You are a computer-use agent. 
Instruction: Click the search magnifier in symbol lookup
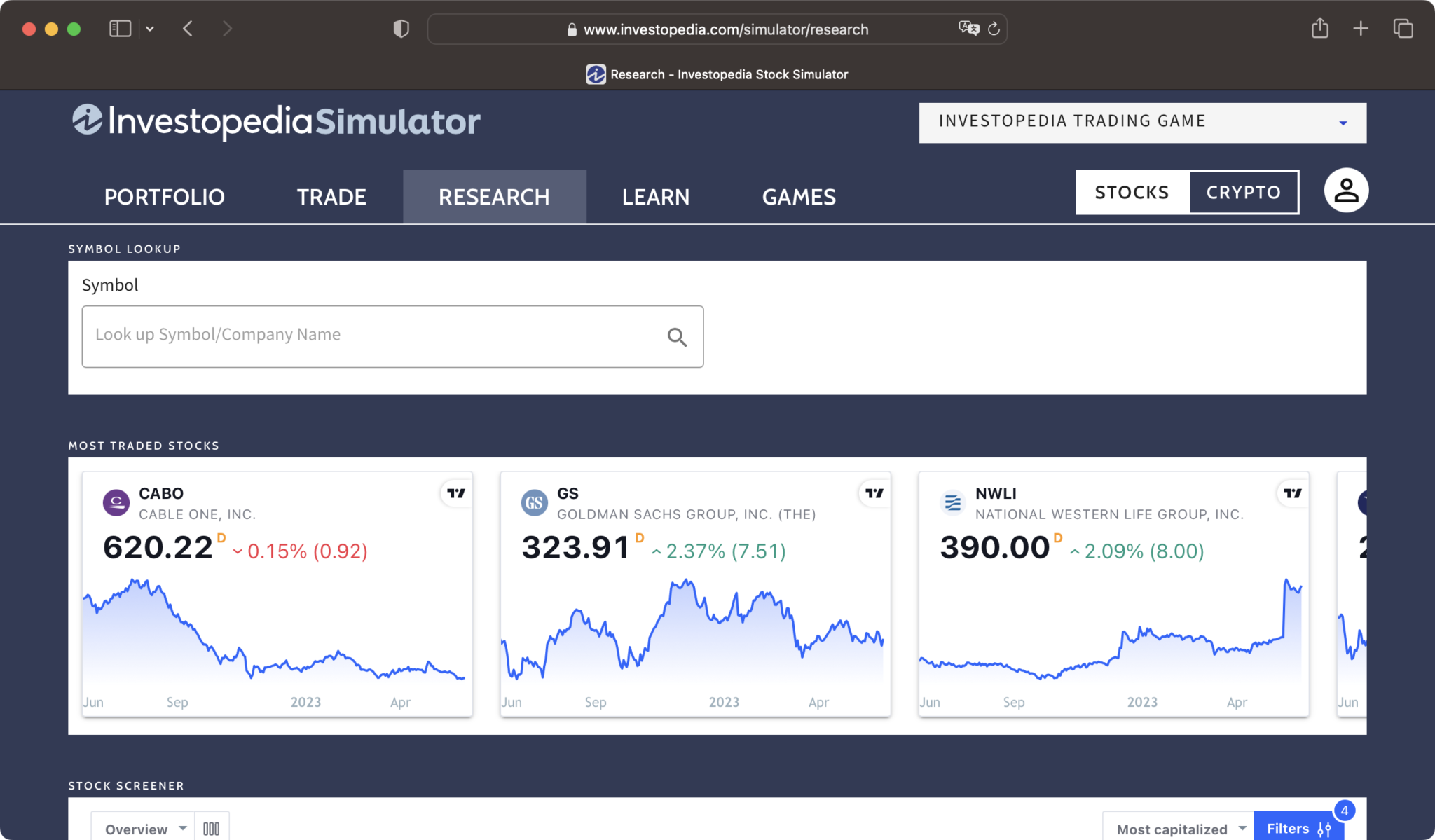676,336
